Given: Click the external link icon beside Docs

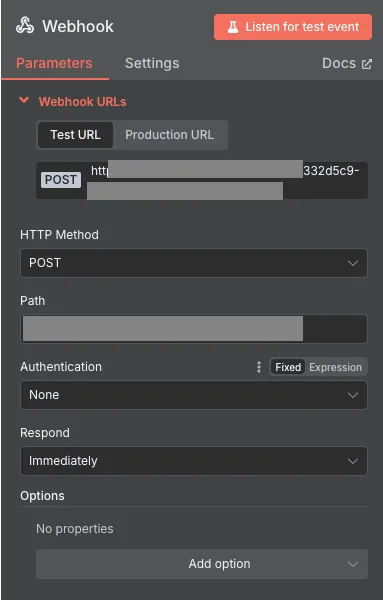Looking at the screenshot, I should click(367, 64).
